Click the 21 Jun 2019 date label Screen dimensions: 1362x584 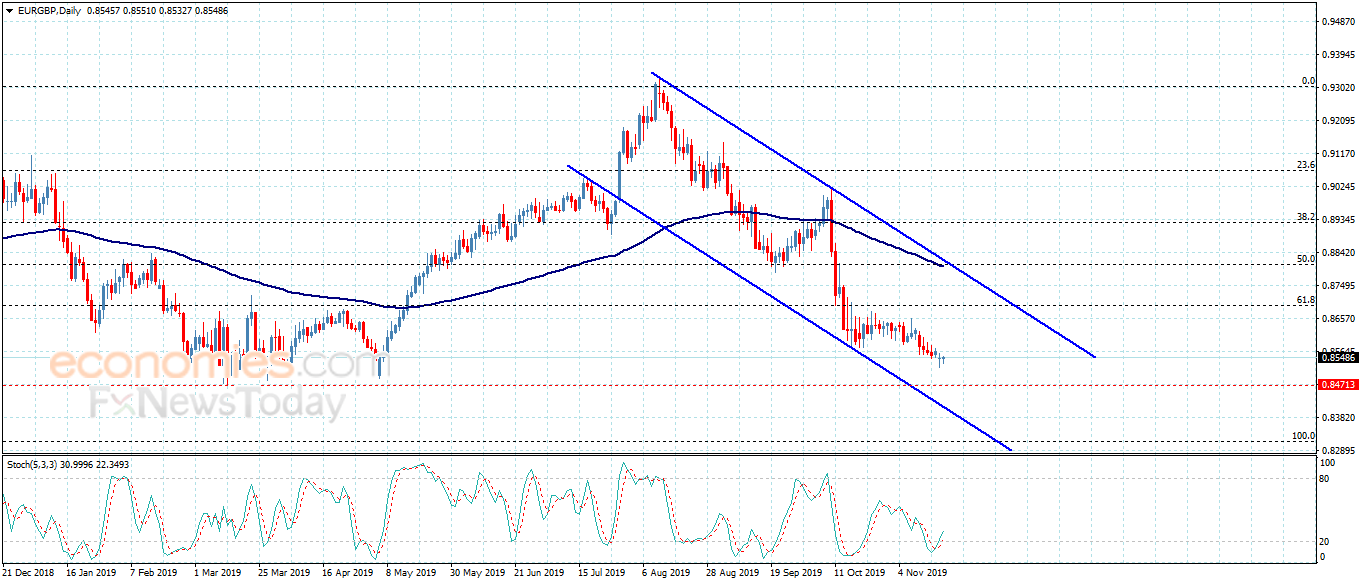[539, 574]
